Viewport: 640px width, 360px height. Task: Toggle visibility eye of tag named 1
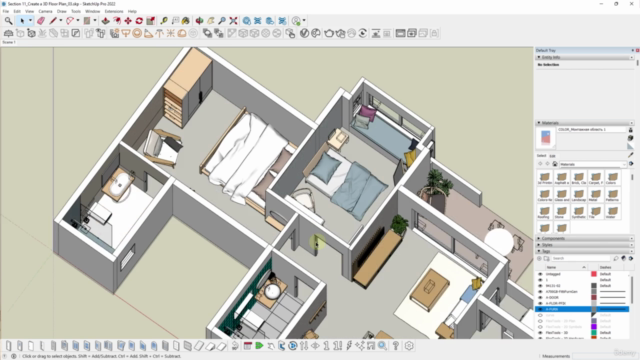[x=540, y=280]
